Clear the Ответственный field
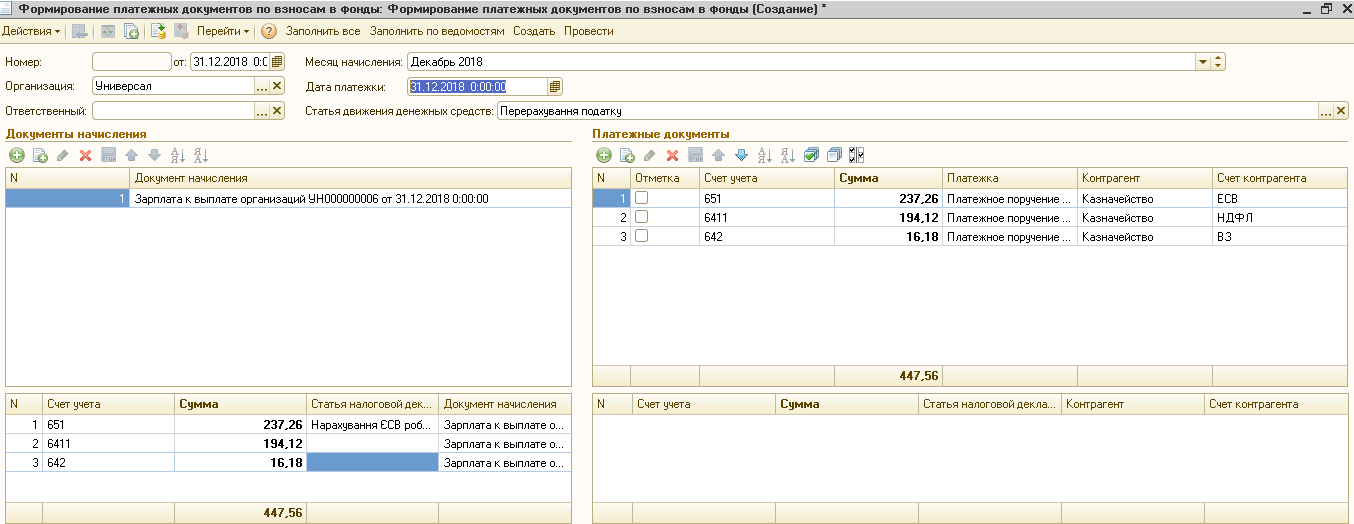 (x=277, y=111)
